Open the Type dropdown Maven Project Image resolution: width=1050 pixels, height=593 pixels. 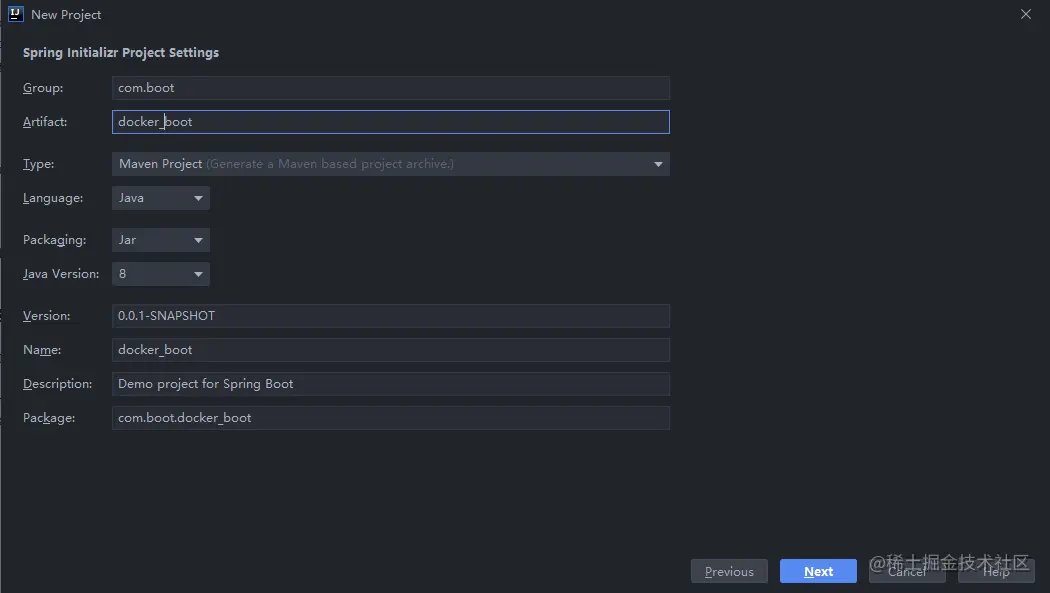(390, 164)
